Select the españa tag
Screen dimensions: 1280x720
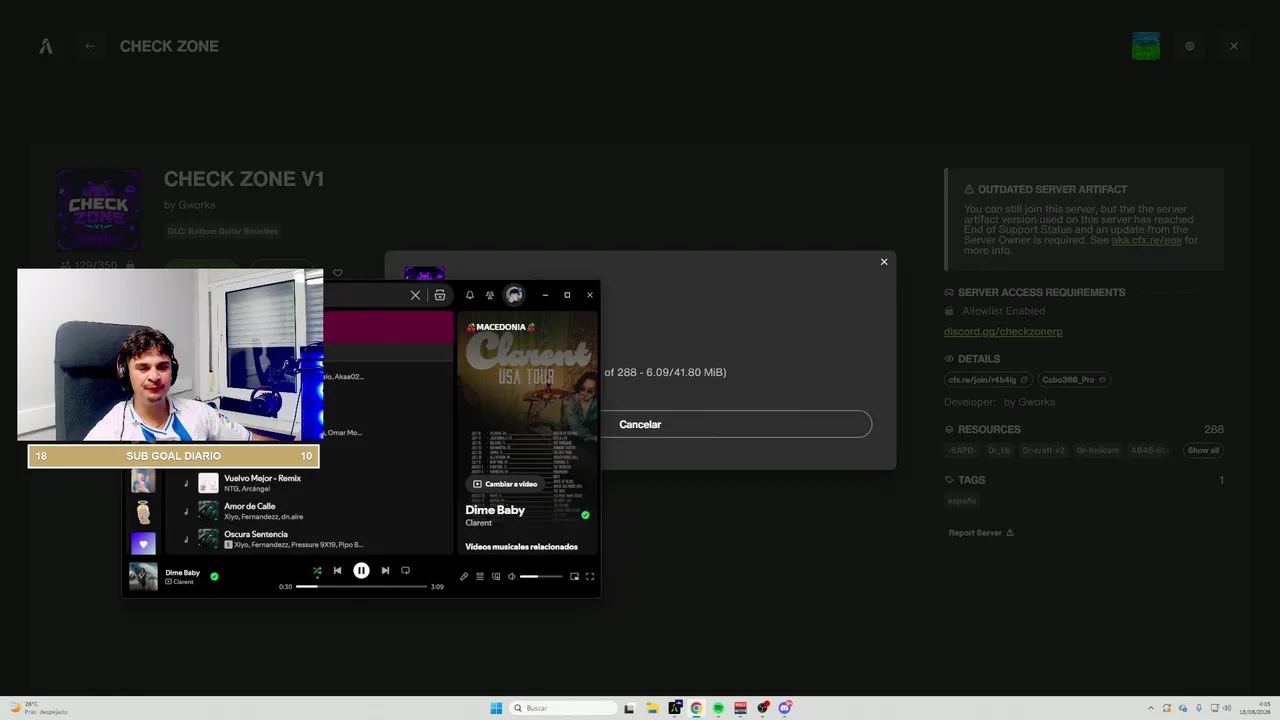963,500
